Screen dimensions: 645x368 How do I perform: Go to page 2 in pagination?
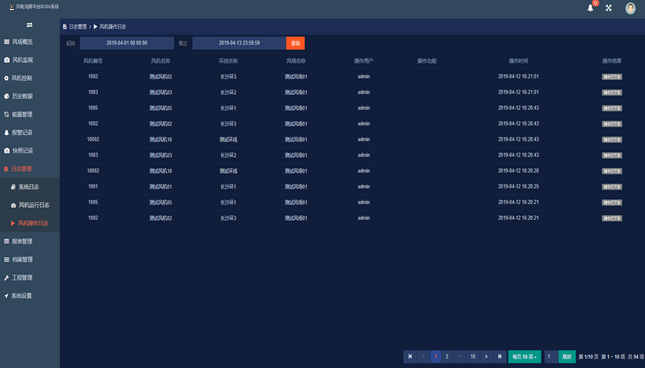447,356
